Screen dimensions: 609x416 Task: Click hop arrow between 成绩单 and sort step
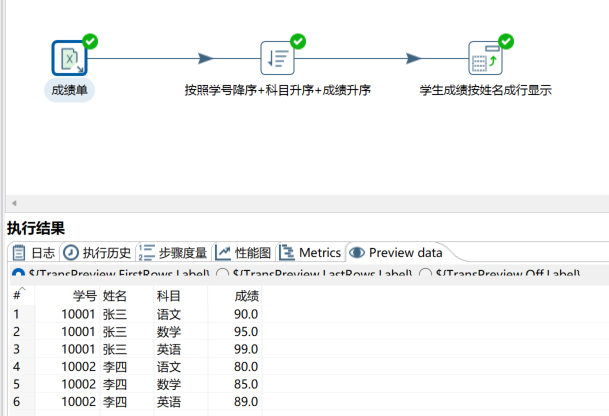[204, 59]
